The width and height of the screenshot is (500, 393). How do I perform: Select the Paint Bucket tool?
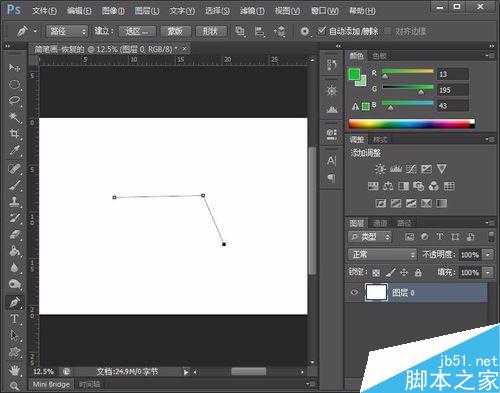point(14,251)
